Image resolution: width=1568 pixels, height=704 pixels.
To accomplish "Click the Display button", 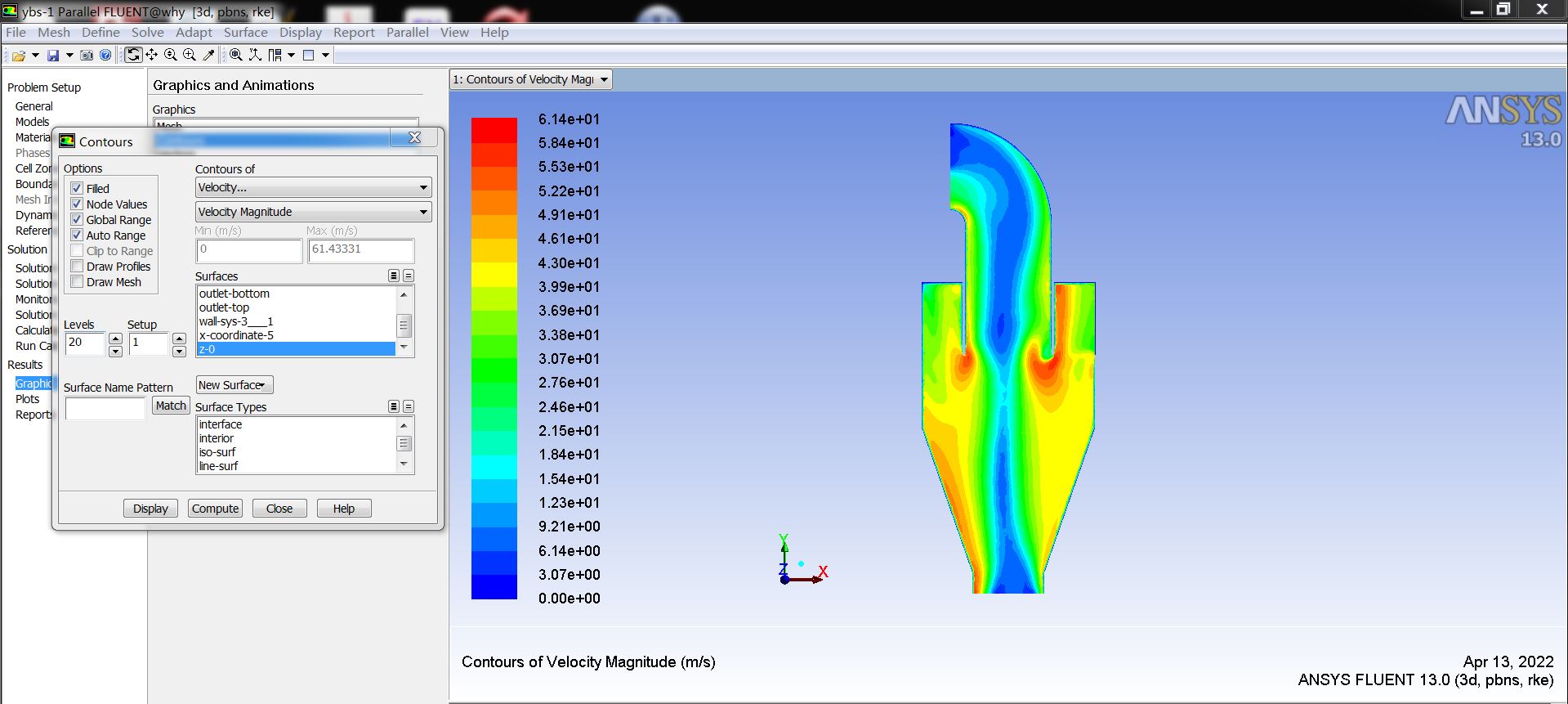I will pos(150,509).
